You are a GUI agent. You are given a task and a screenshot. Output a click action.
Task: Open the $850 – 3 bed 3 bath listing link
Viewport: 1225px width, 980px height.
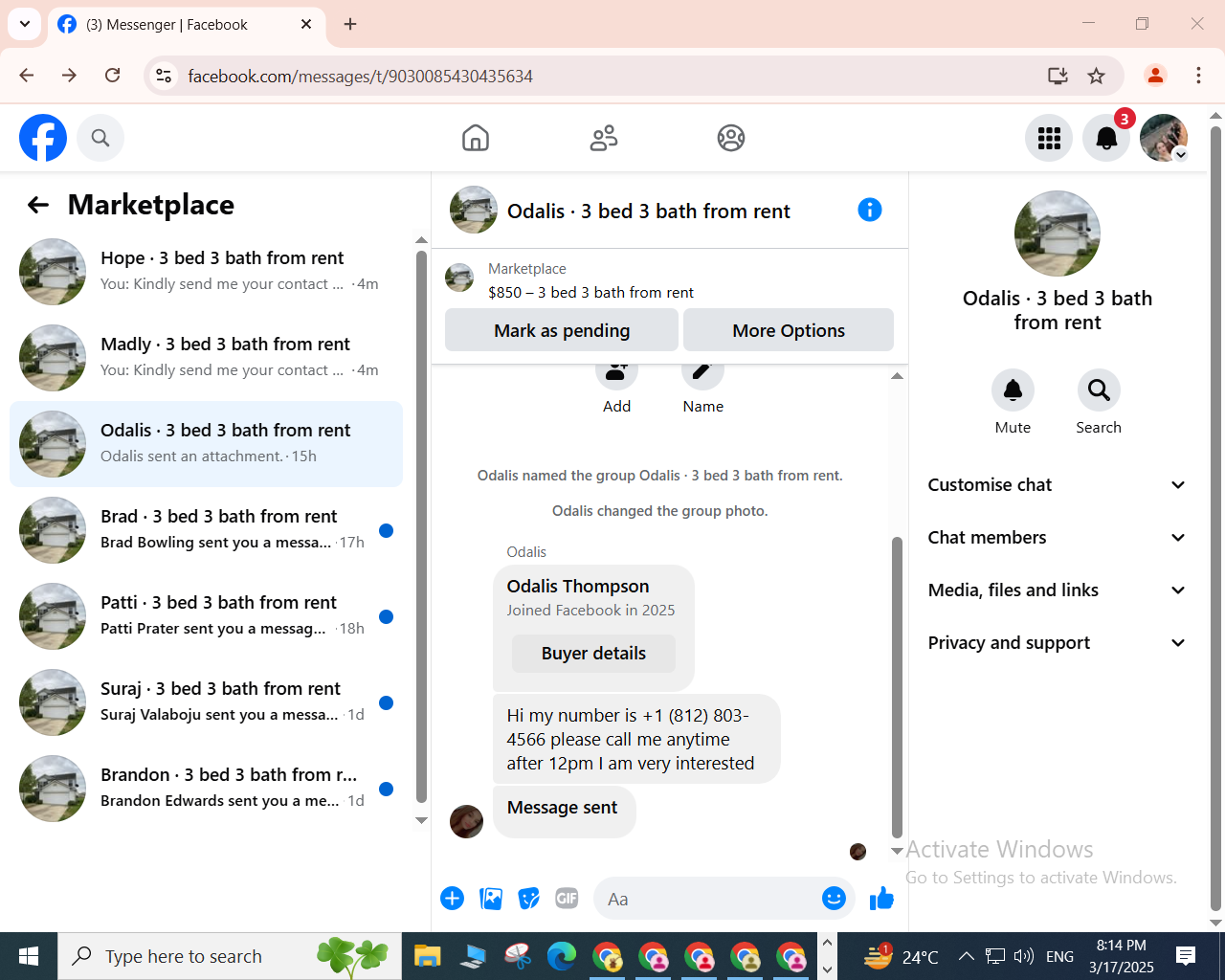point(590,293)
